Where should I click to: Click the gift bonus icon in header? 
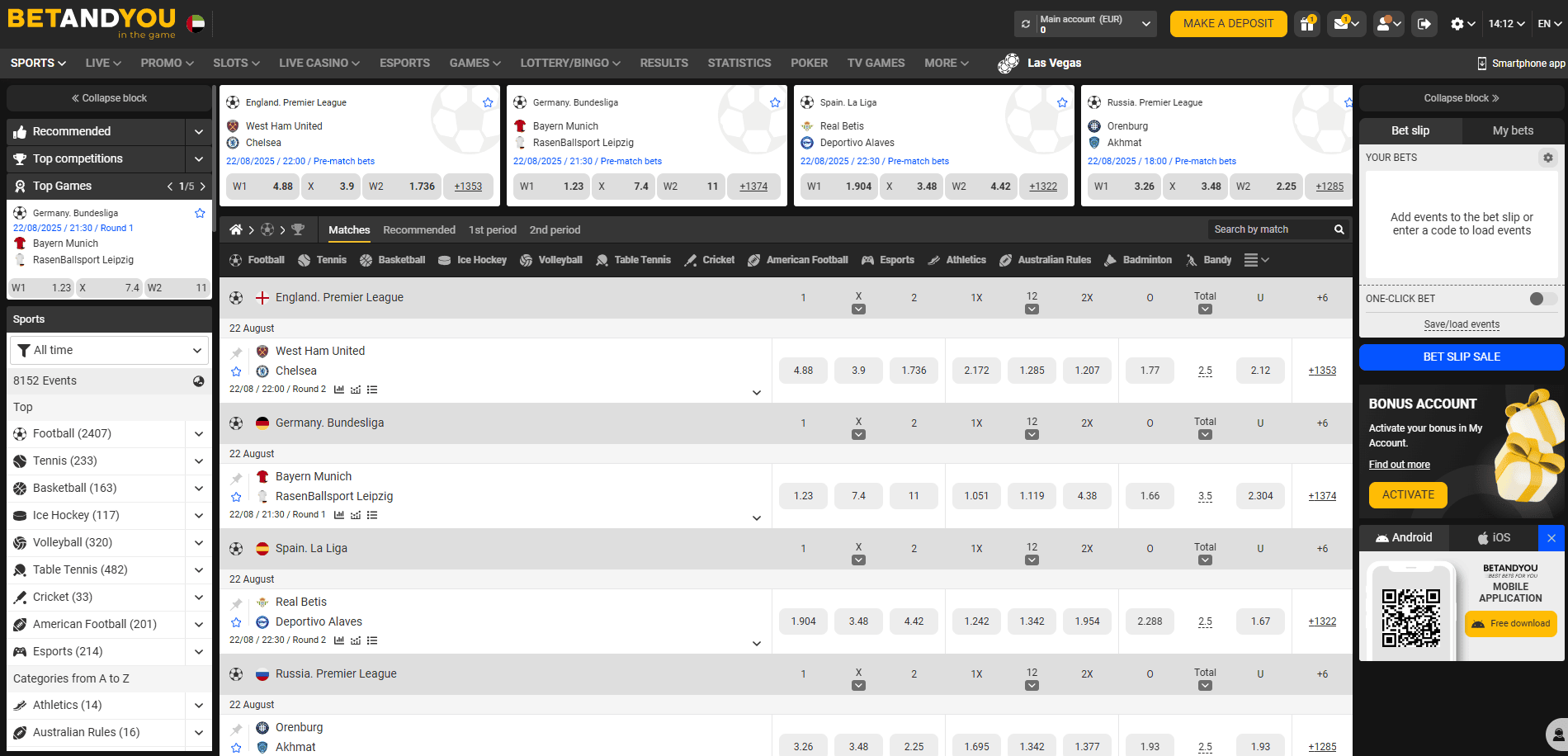pos(1307,24)
